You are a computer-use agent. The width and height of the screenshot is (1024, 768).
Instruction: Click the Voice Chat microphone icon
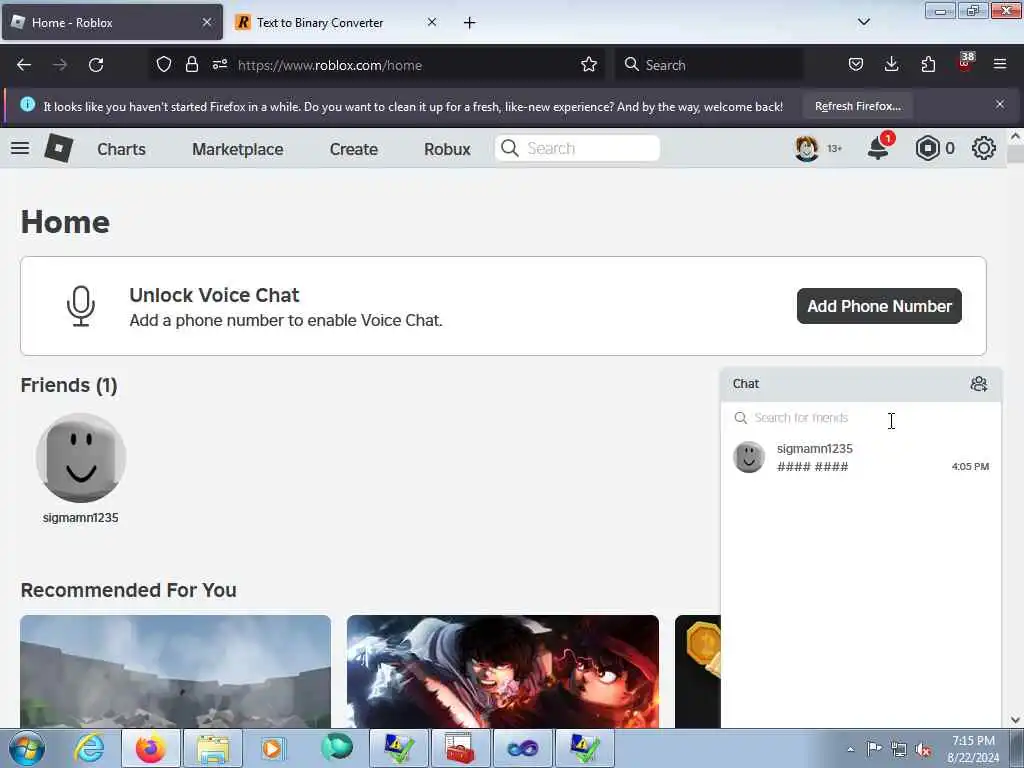81,306
